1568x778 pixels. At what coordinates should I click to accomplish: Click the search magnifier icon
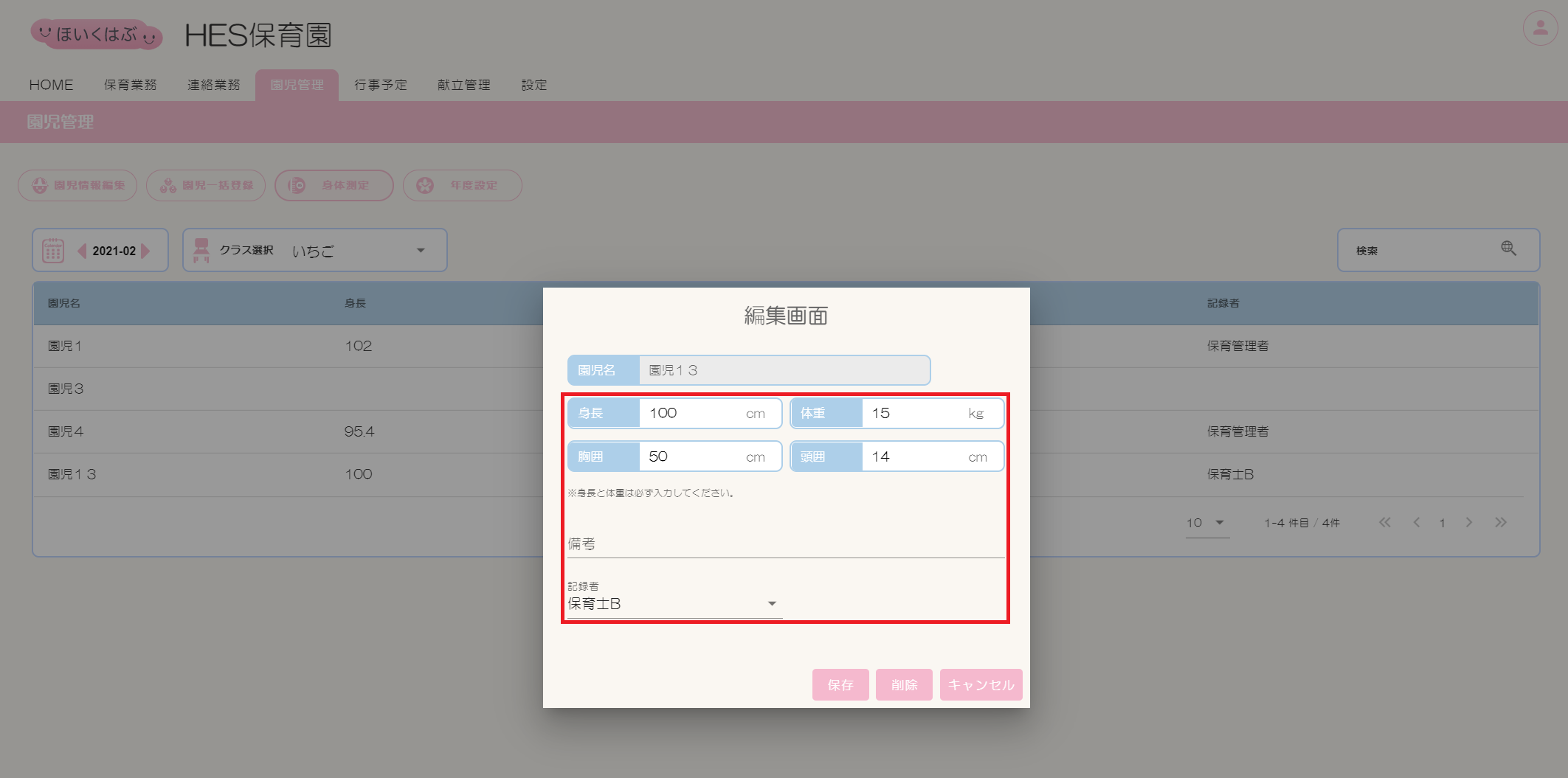(x=1508, y=249)
